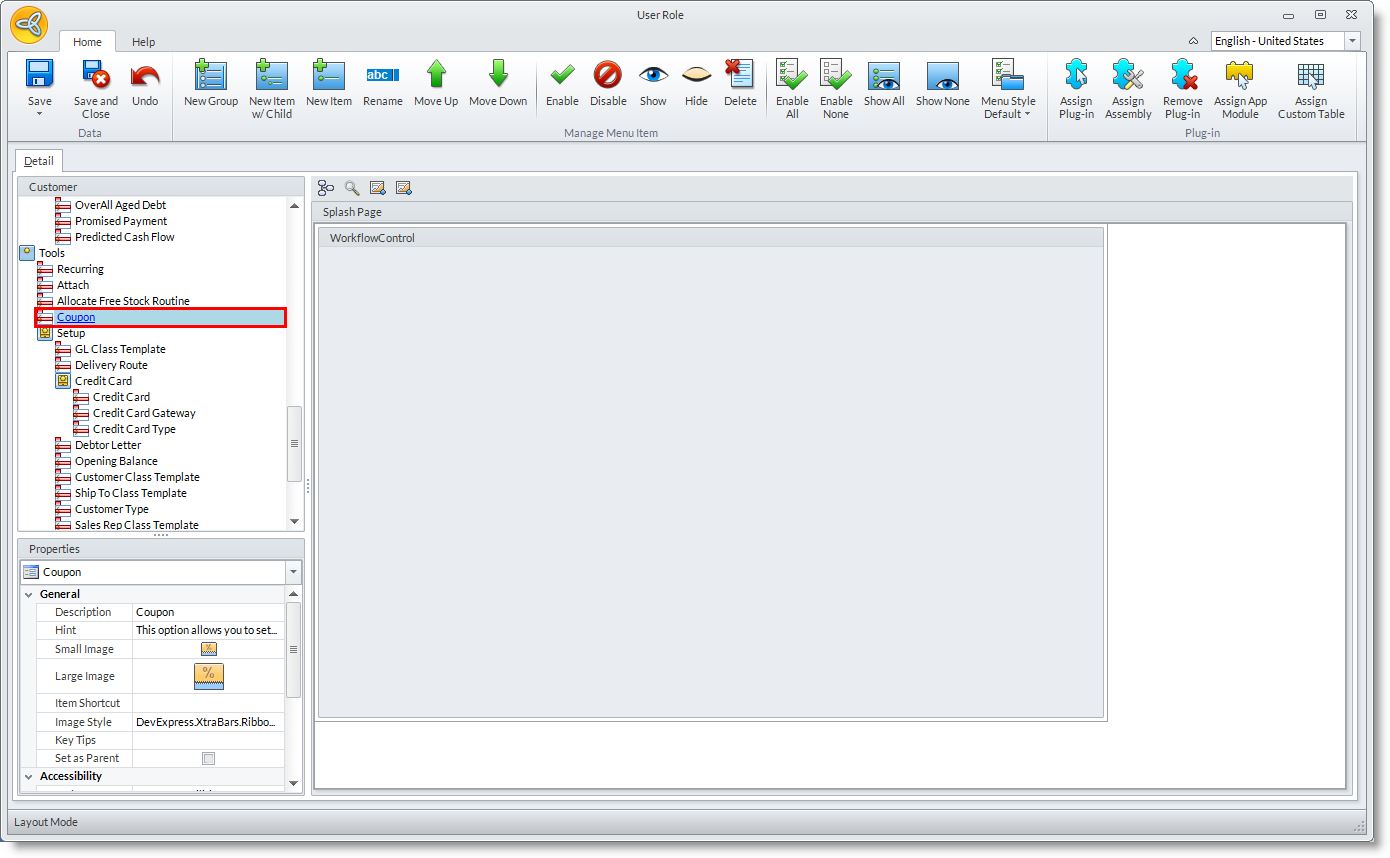This screenshot has height=858, width=1390.
Task: Switch to the Help ribbon tab
Action: (144, 42)
